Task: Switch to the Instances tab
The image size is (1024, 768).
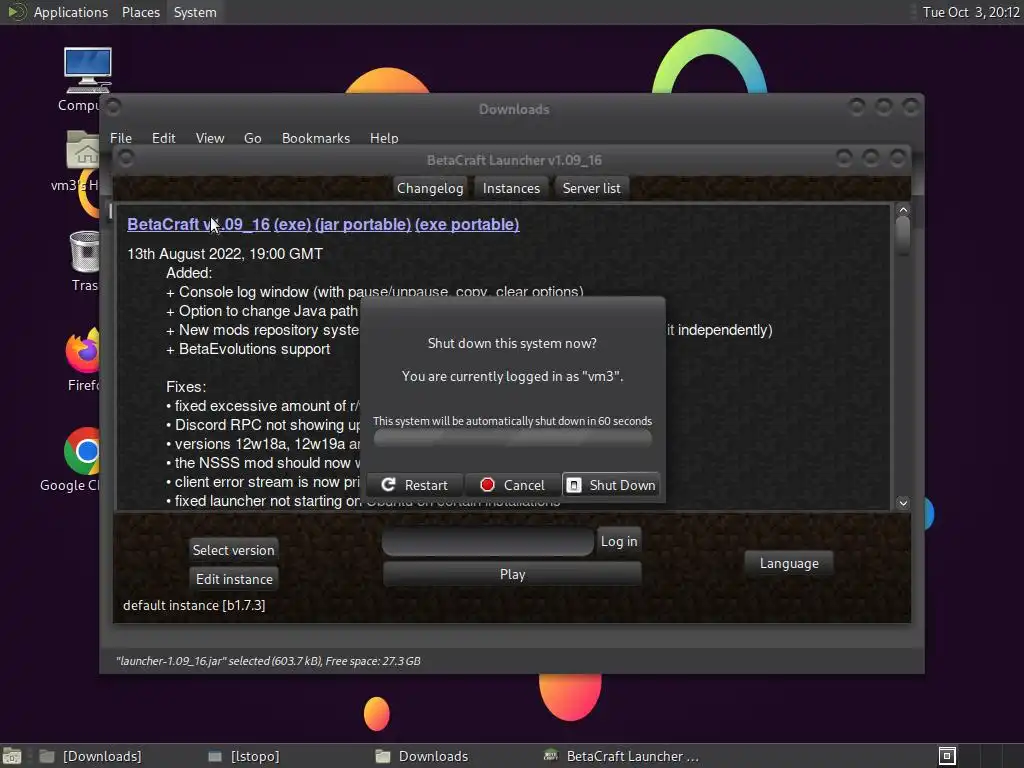Action: [511, 188]
